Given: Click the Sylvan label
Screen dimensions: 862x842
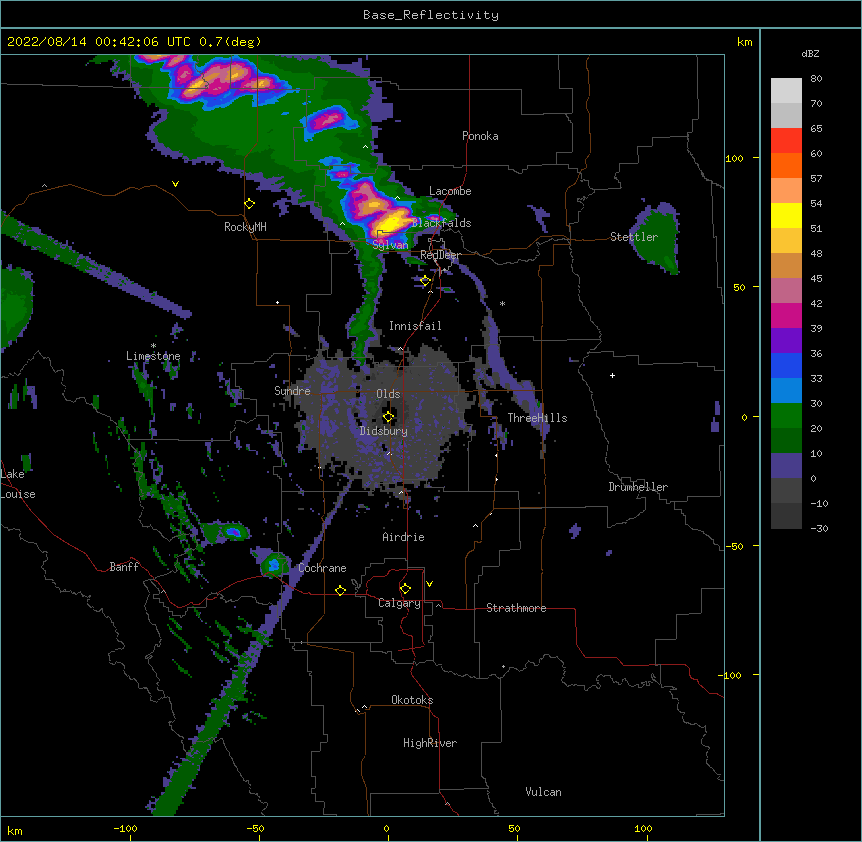Looking at the screenshot, I should tap(390, 245).
